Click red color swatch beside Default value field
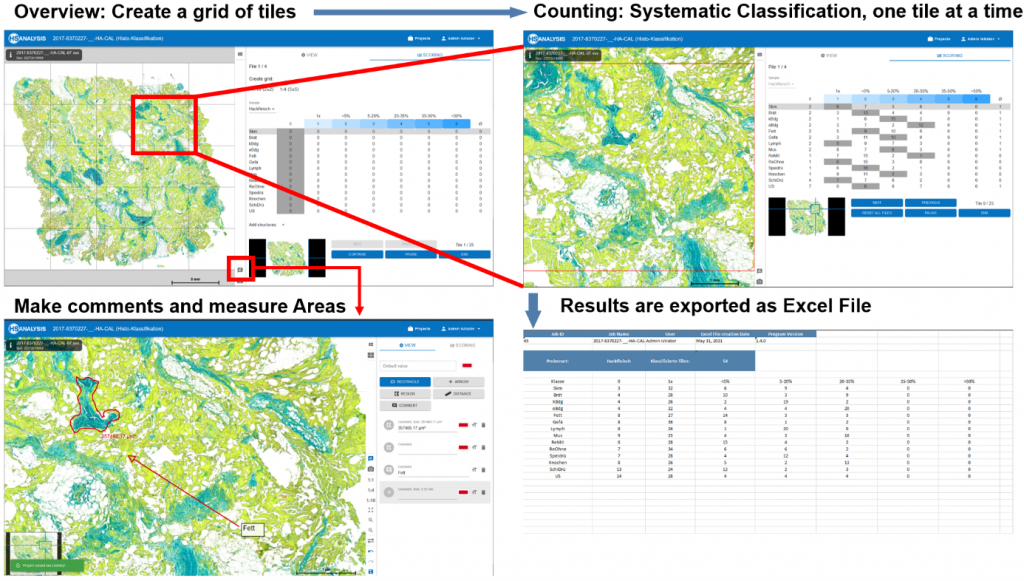Image resolution: width=1024 pixels, height=581 pixels. point(466,366)
